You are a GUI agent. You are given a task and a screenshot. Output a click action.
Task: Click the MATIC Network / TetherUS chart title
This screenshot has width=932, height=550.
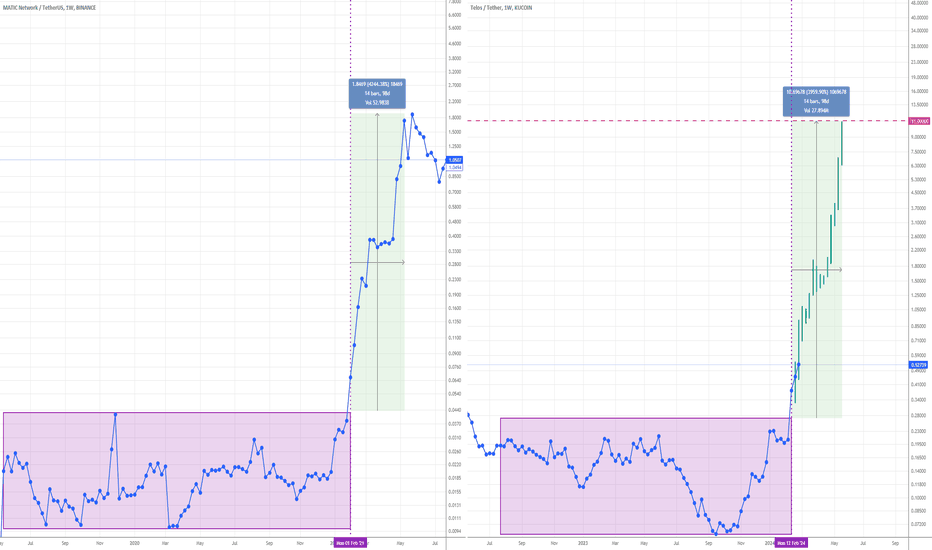49,8
